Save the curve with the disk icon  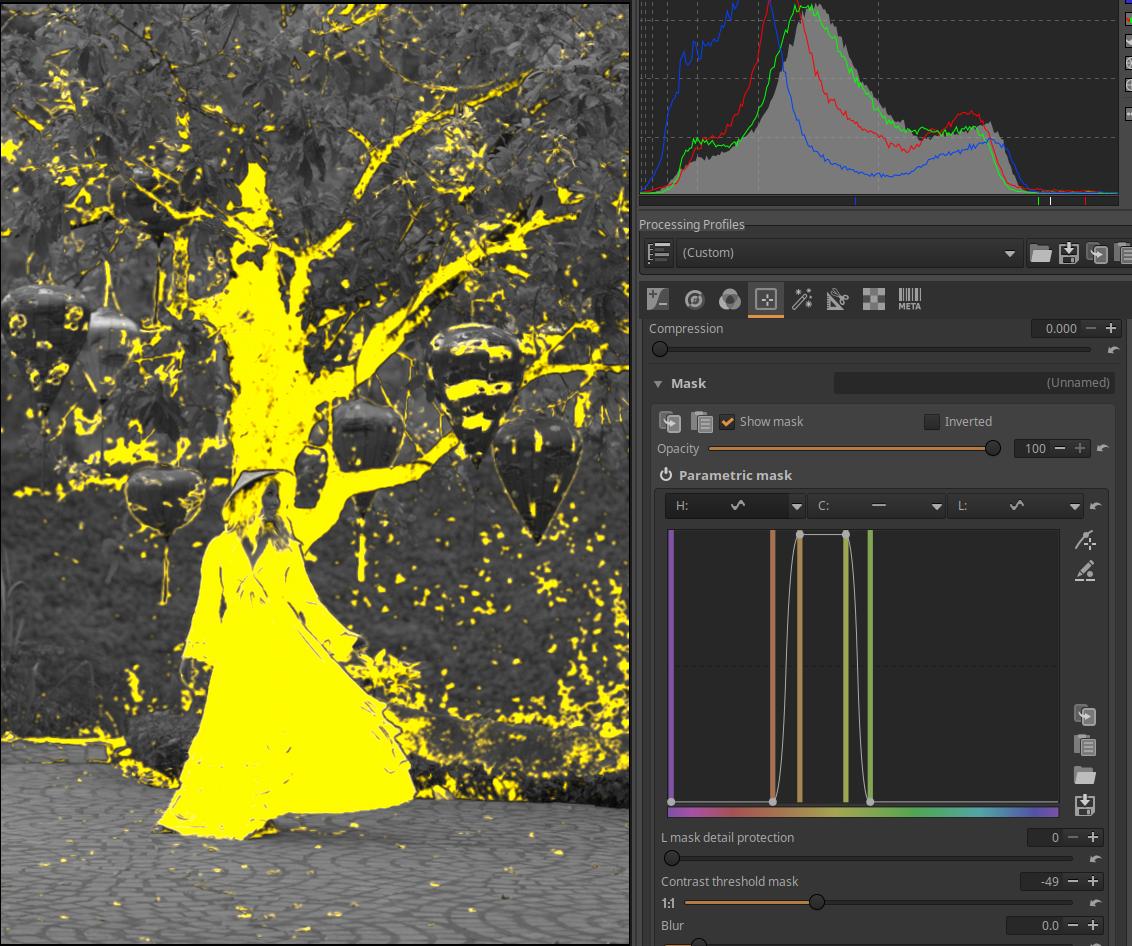point(1085,805)
